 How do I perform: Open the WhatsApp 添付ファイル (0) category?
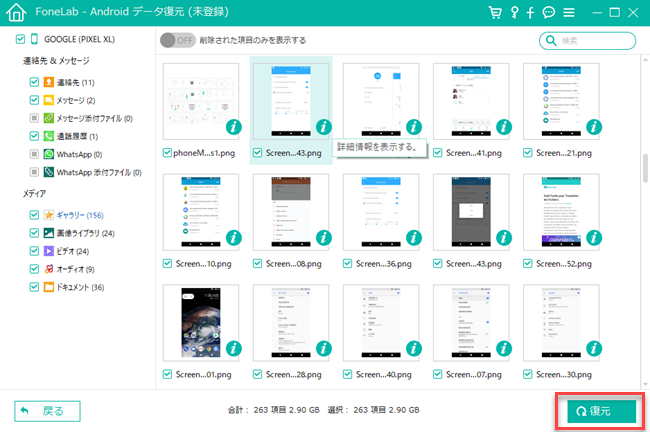coord(99,172)
